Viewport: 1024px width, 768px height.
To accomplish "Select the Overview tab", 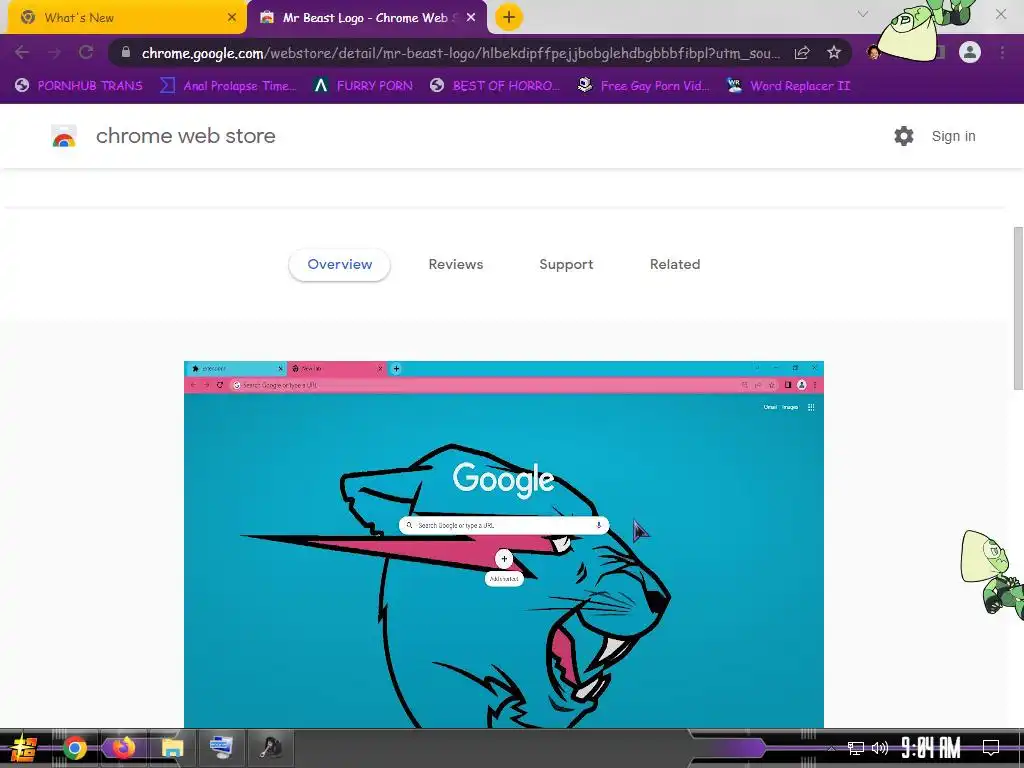I will point(340,264).
